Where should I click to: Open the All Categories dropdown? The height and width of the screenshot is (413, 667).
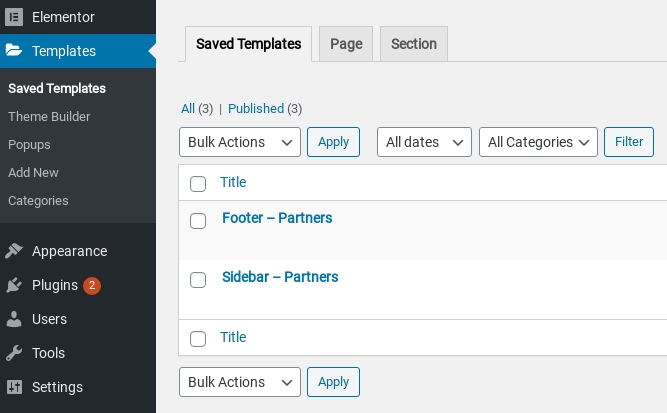tap(538, 142)
